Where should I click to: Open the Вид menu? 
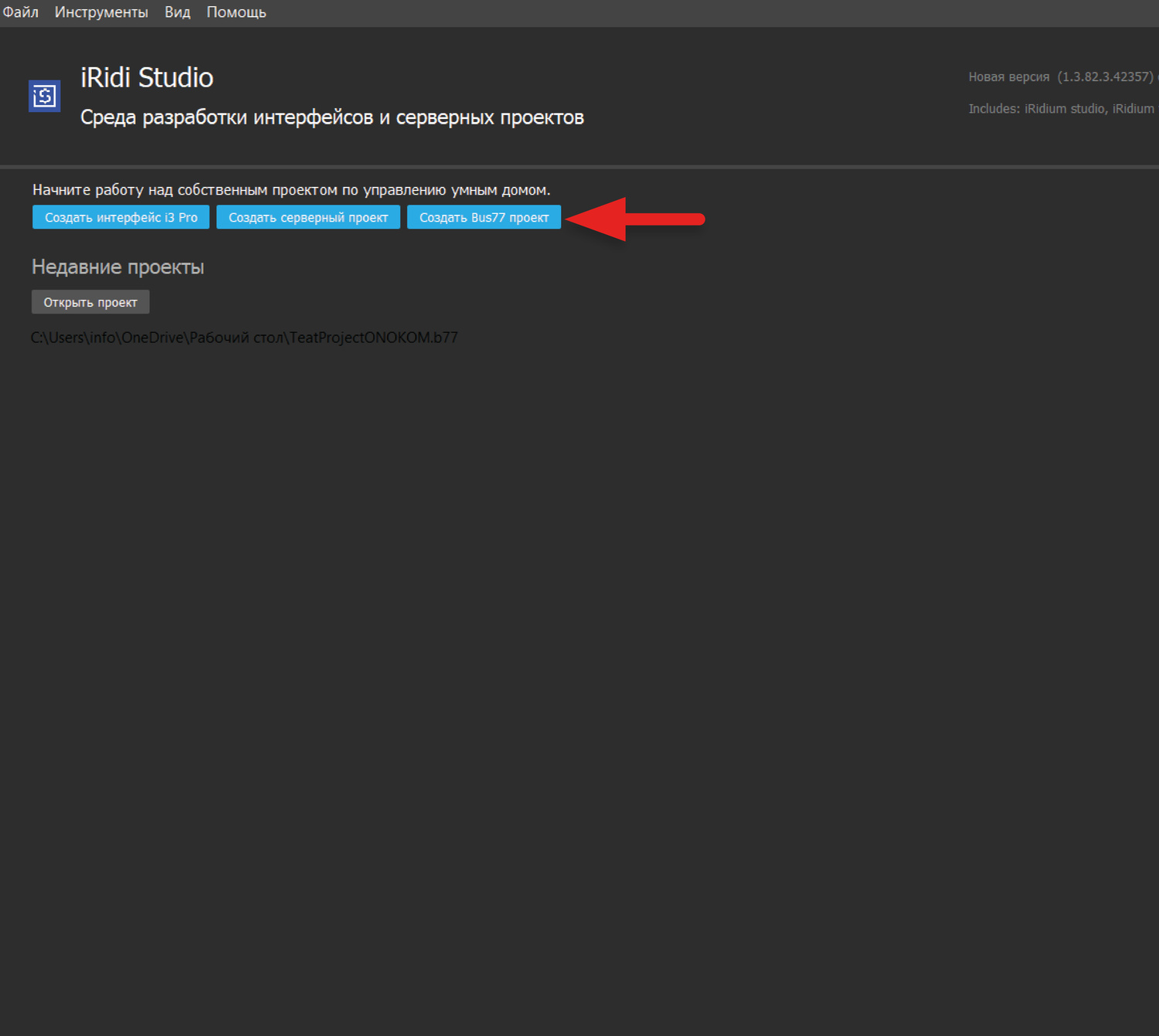pos(177,12)
